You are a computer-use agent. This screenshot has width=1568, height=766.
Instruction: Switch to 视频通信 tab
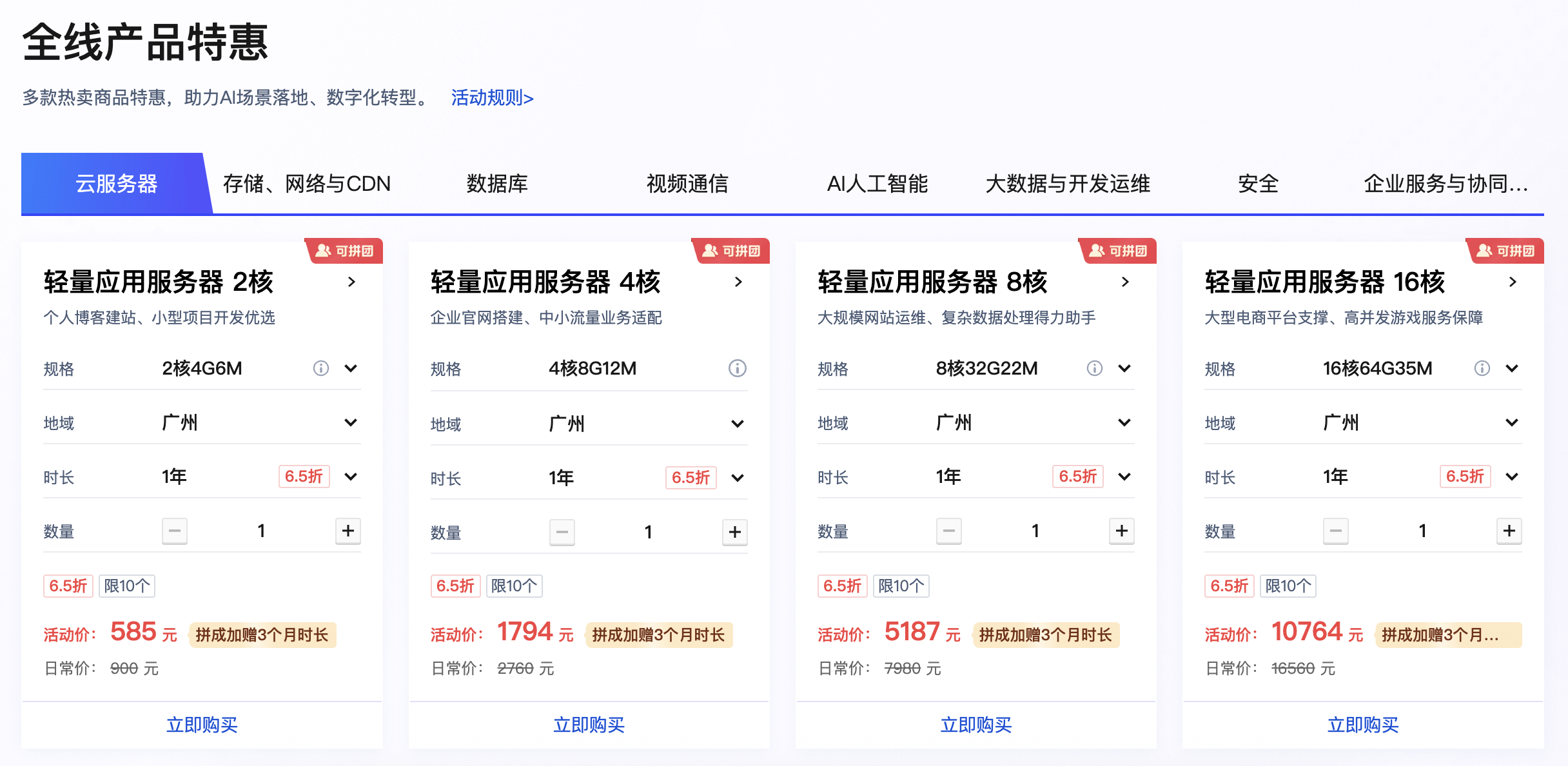pos(687,184)
